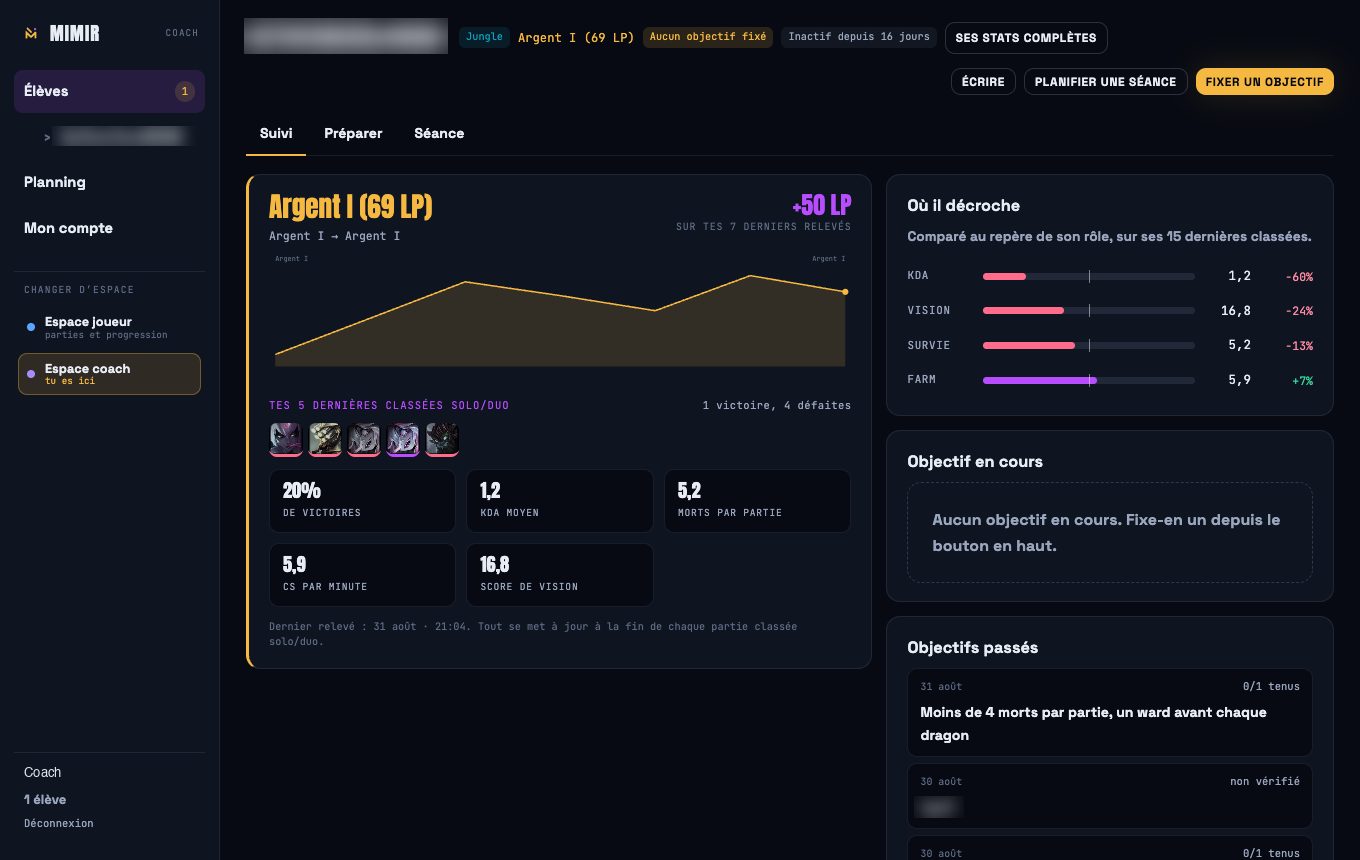Open the first champion icon in recent matches
Image resolution: width=1360 pixels, height=860 pixels.
[x=285, y=439]
